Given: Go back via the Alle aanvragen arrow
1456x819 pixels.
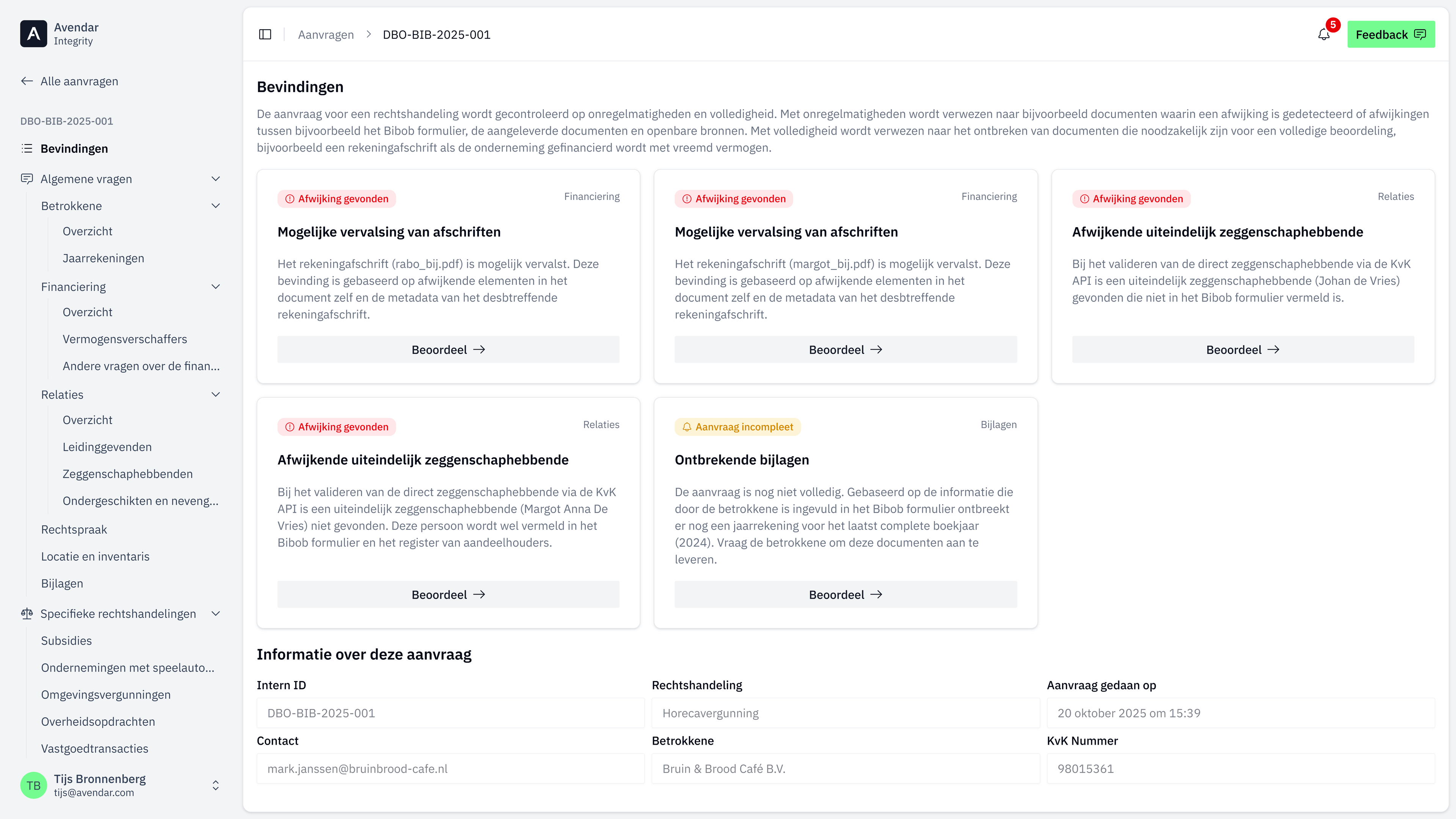Looking at the screenshot, I should pos(27,81).
